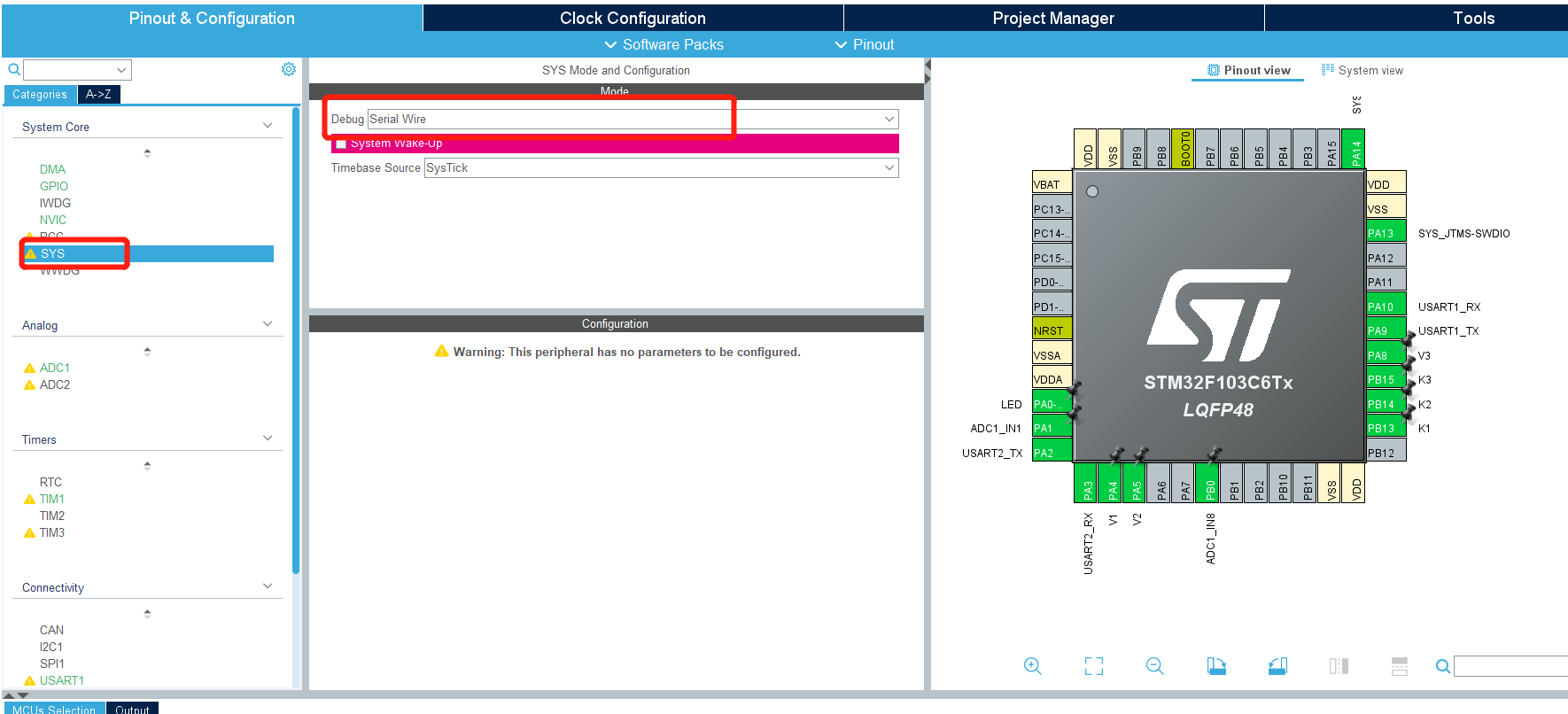Click the fit-to-screen icon below the chip
This screenshot has width=1568, height=714.
pyautogui.click(x=1094, y=666)
